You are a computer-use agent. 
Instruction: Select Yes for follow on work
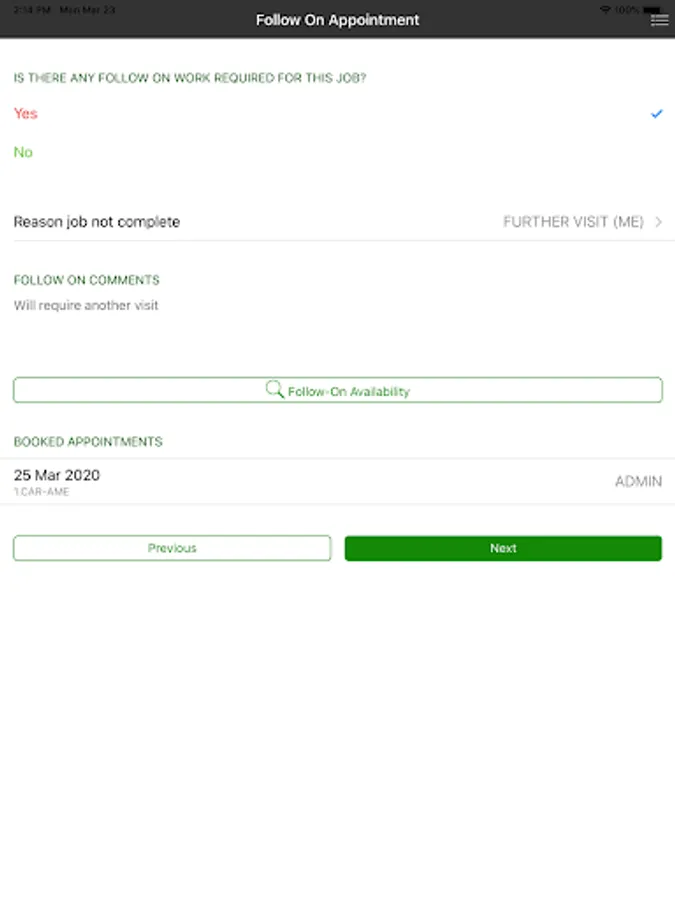(26, 114)
